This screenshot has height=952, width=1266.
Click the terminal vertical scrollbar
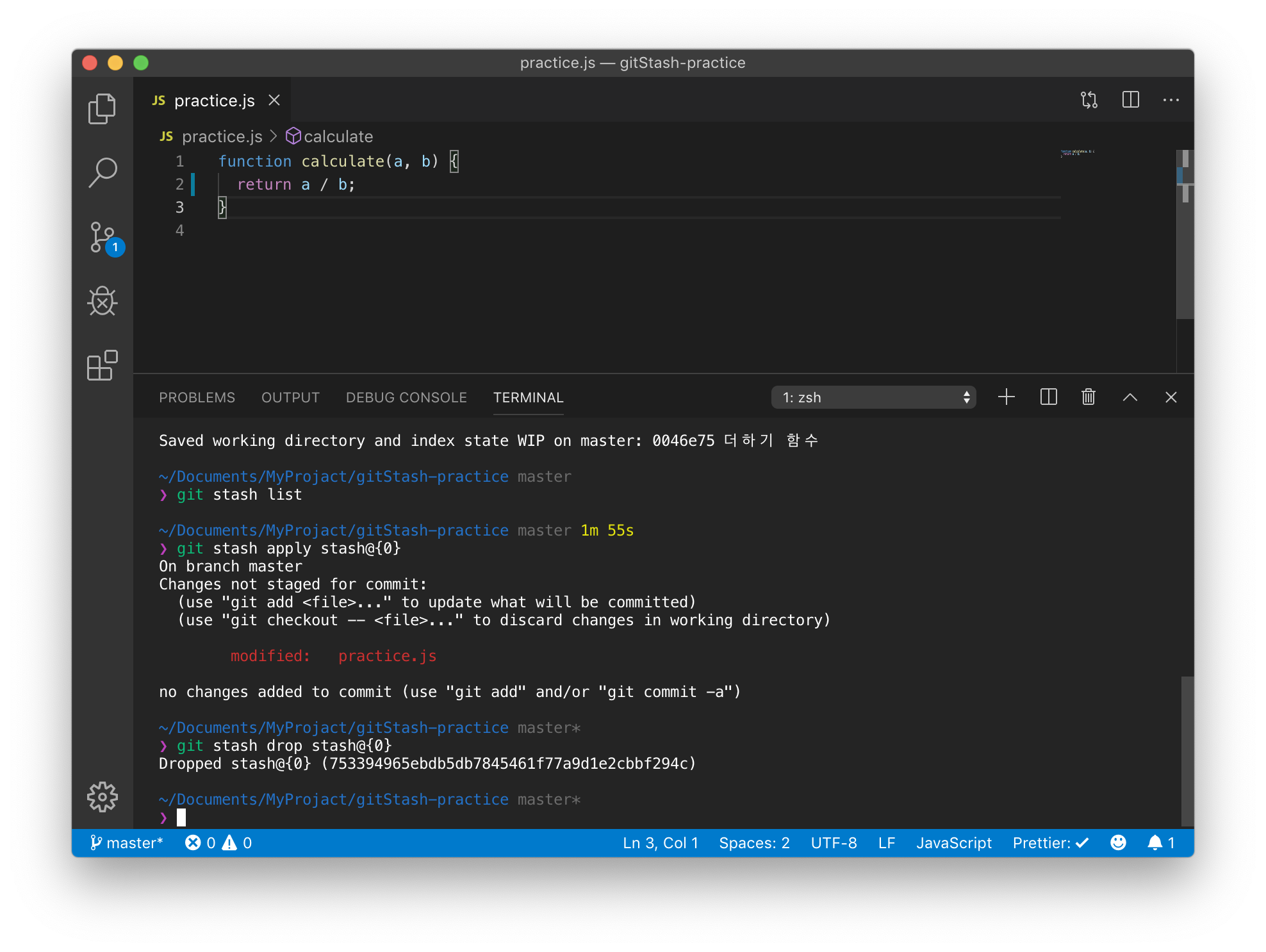coord(1187,750)
